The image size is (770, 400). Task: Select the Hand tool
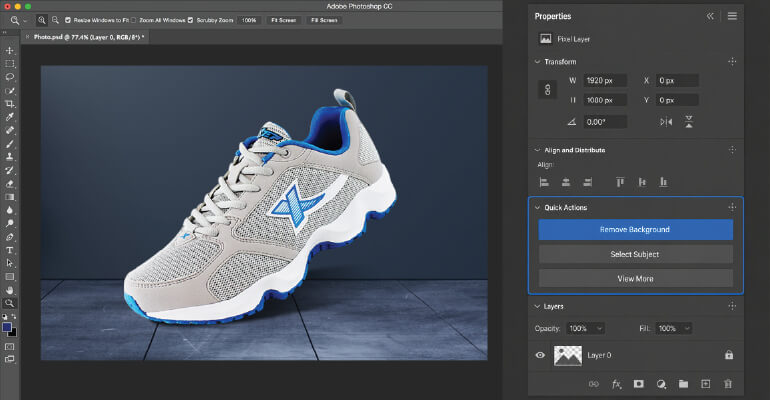(x=9, y=290)
